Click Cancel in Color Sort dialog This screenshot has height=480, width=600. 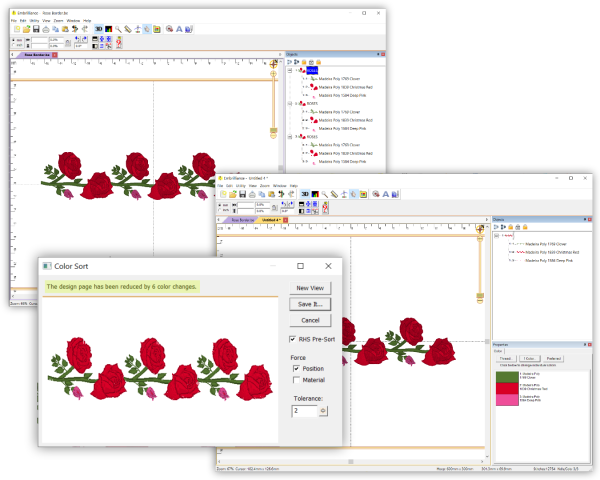[310, 320]
